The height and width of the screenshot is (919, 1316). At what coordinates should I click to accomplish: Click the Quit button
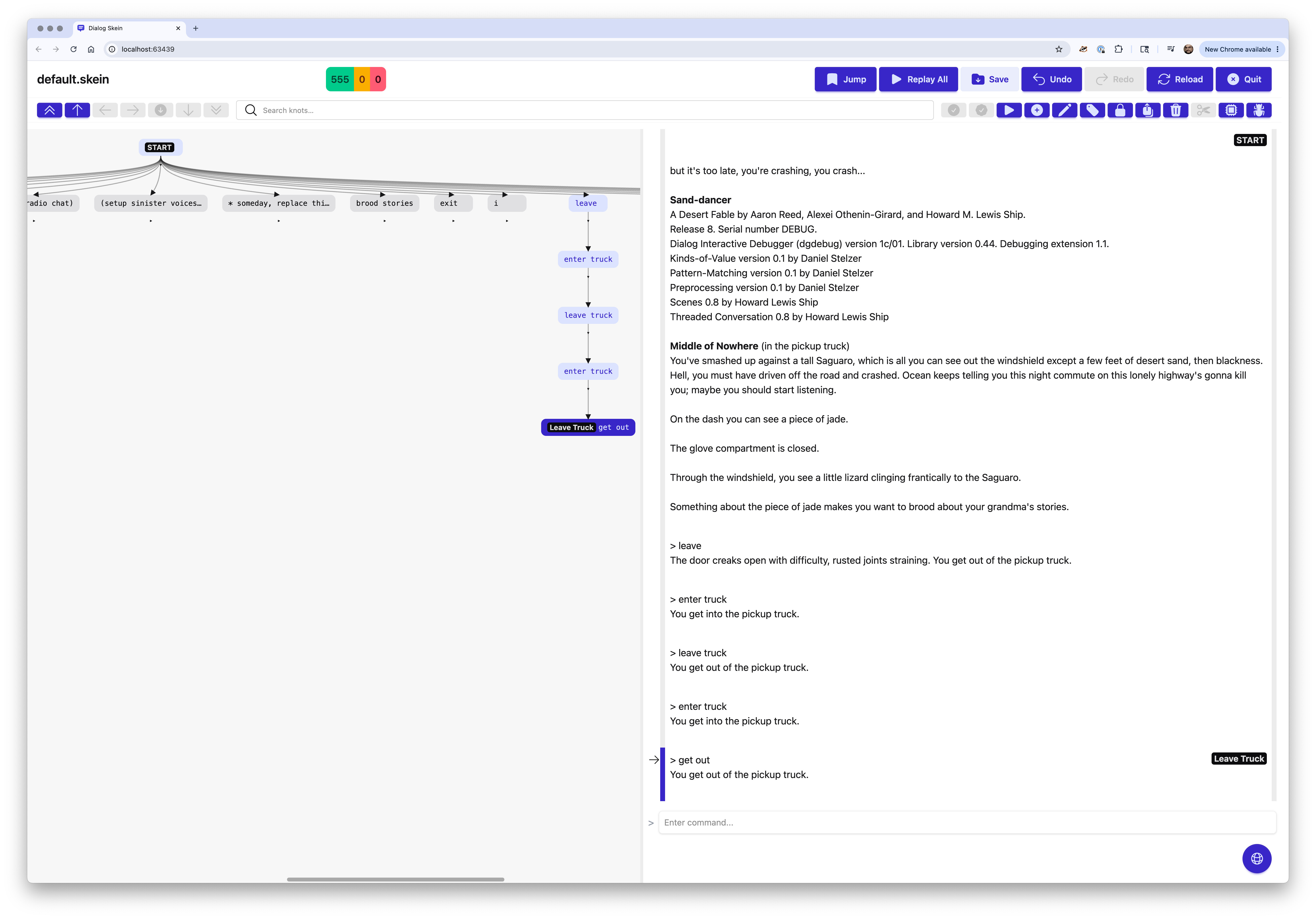pyautogui.click(x=1244, y=79)
